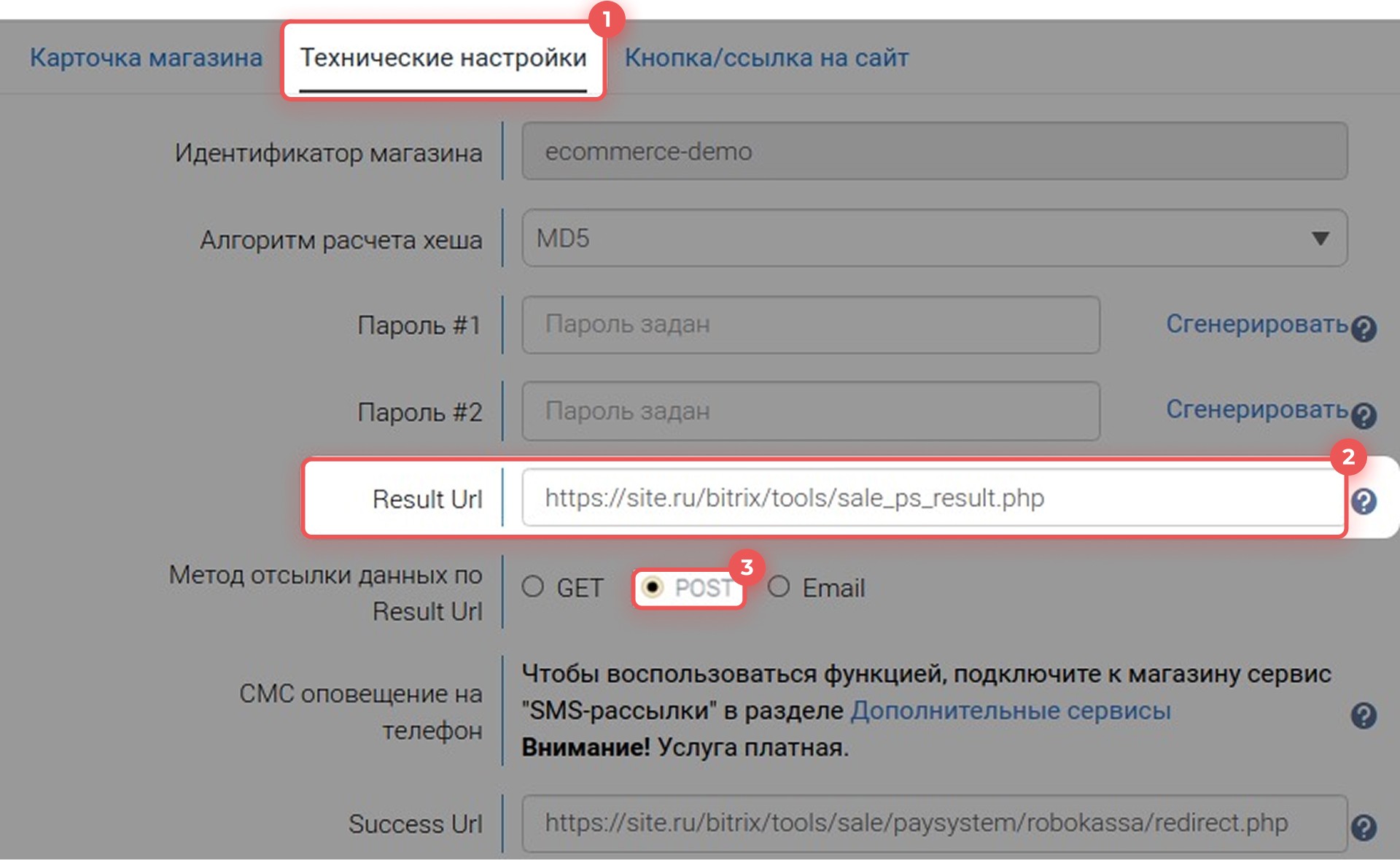This screenshot has width=1400, height=860.
Task: Open Дополнительные сервисы link
Action: coord(1011,710)
